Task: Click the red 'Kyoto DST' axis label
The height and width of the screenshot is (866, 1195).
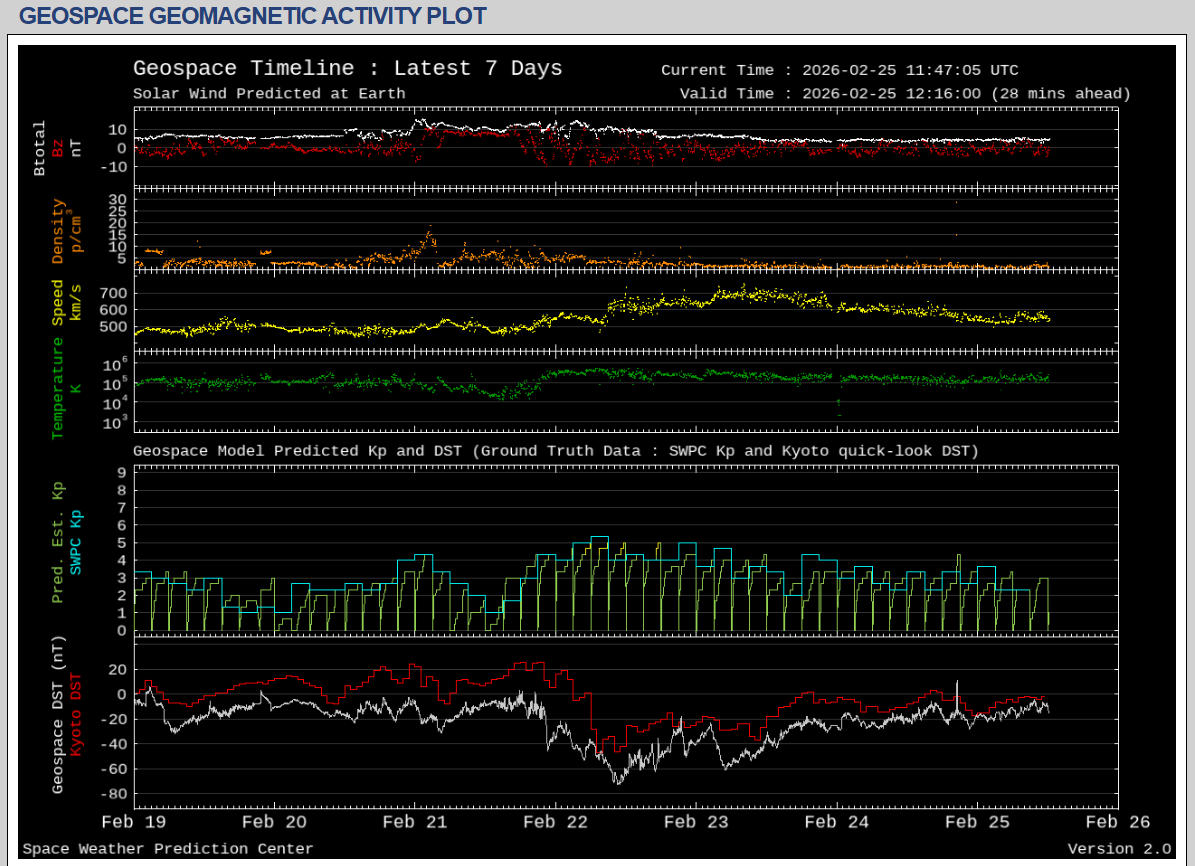Action: click(76, 715)
